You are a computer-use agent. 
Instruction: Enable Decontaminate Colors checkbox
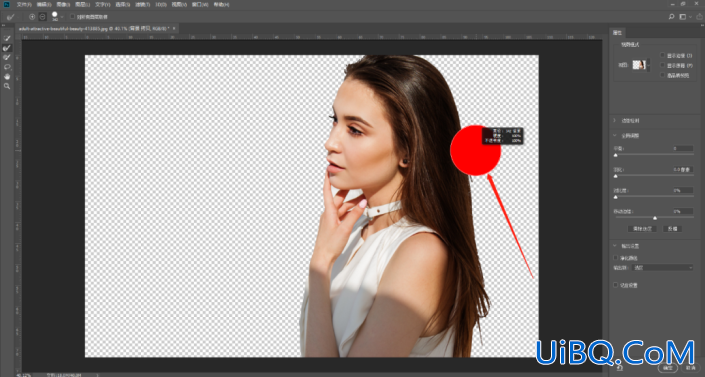coord(616,258)
